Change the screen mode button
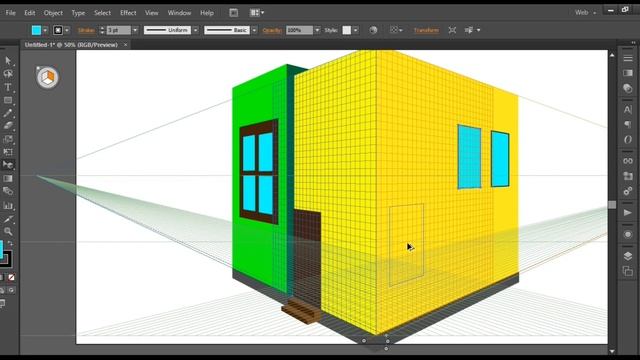640x360 pixels. (x=2, y=303)
